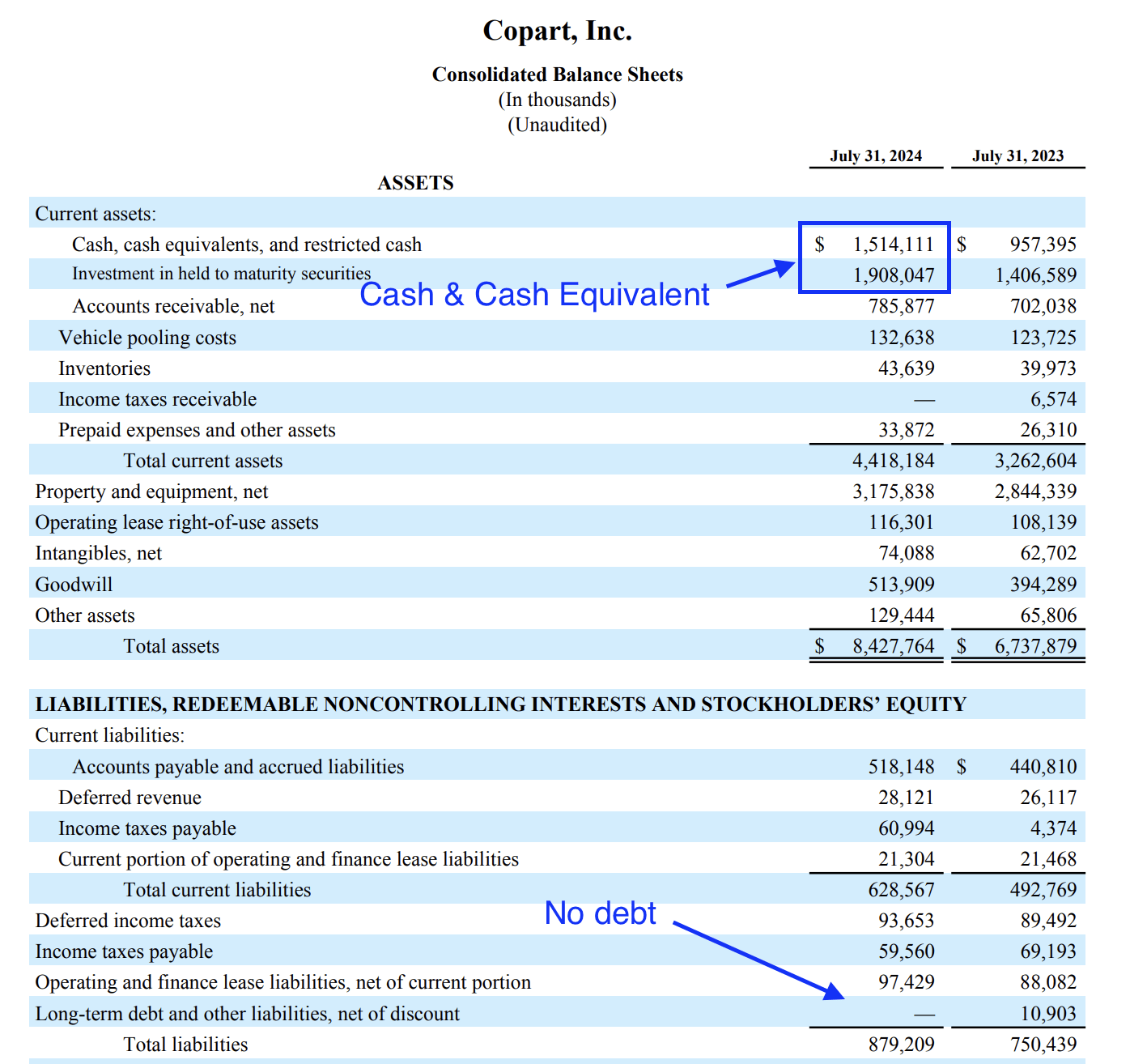Click the pooling costs value 123,725
Image resolution: width=1130 pixels, height=1064 pixels.
point(1043,338)
